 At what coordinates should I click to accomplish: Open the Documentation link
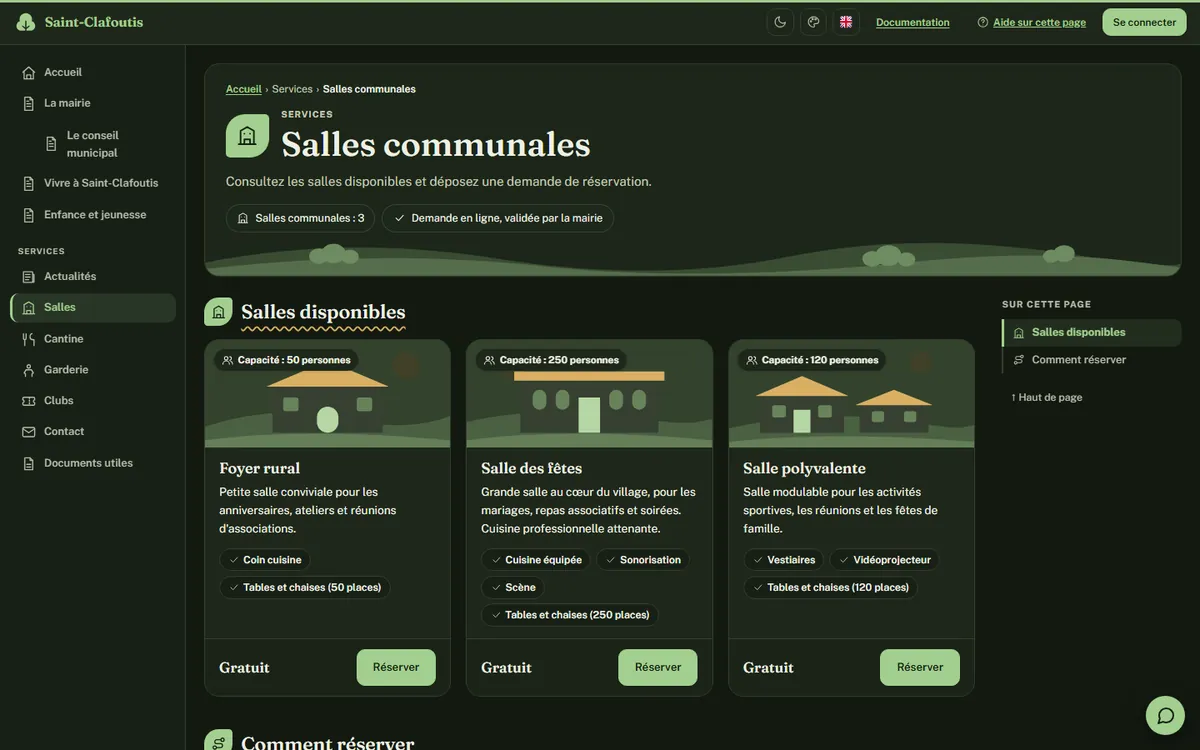coord(913,22)
